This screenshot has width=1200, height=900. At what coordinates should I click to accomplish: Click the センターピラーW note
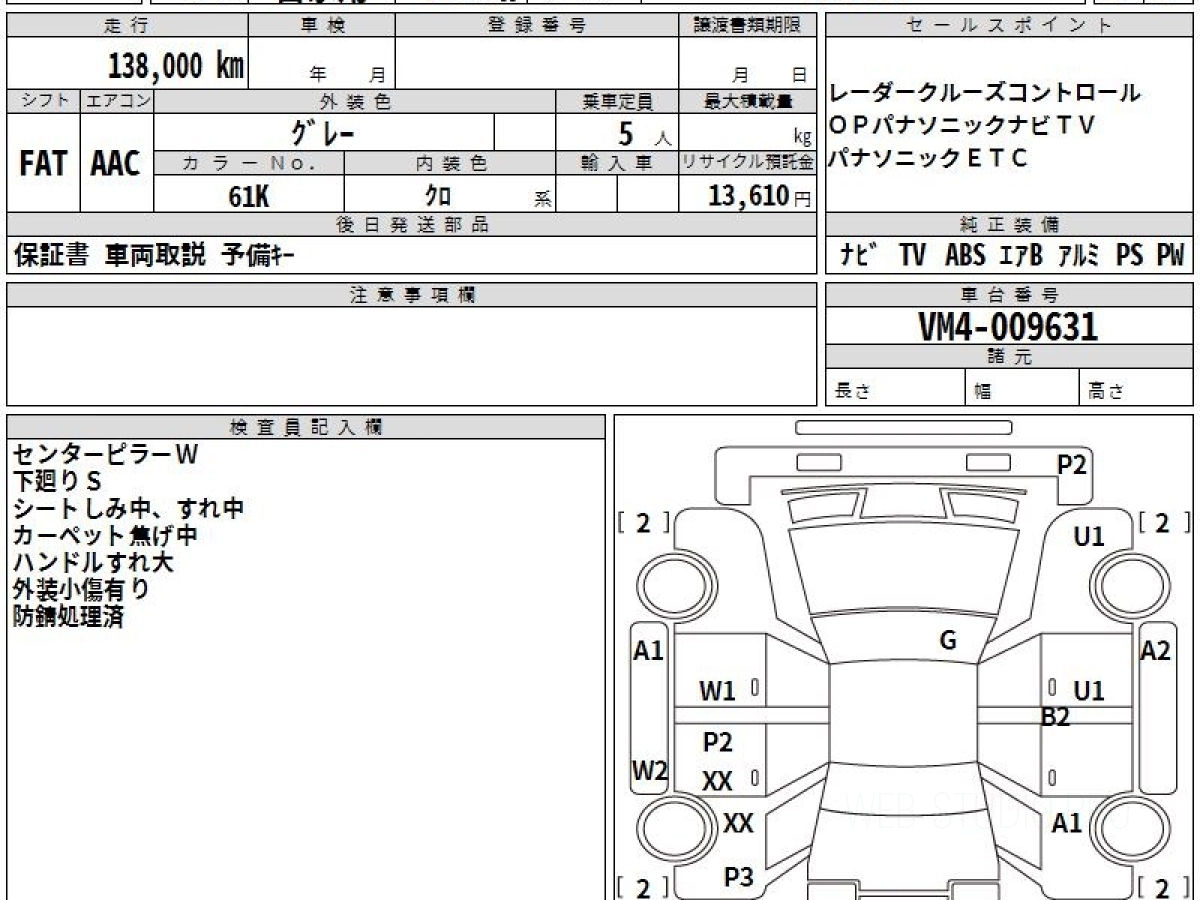click(x=106, y=454)
